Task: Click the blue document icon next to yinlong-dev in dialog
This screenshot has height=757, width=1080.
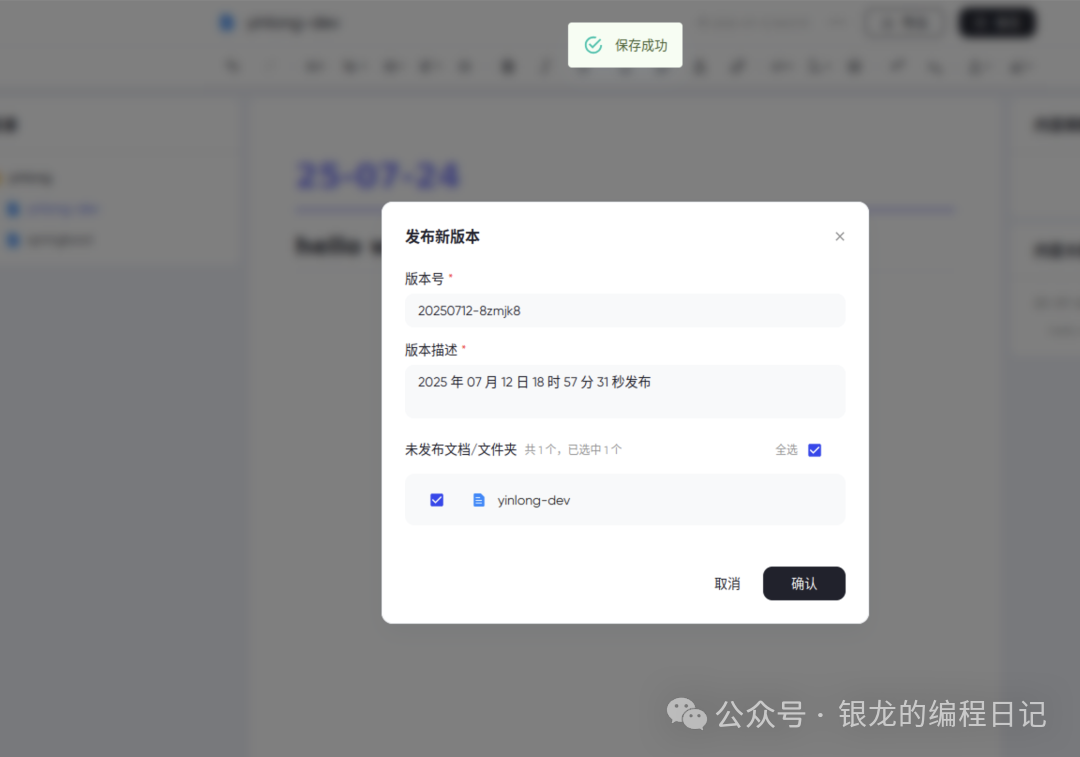Action: pos(479,500)
